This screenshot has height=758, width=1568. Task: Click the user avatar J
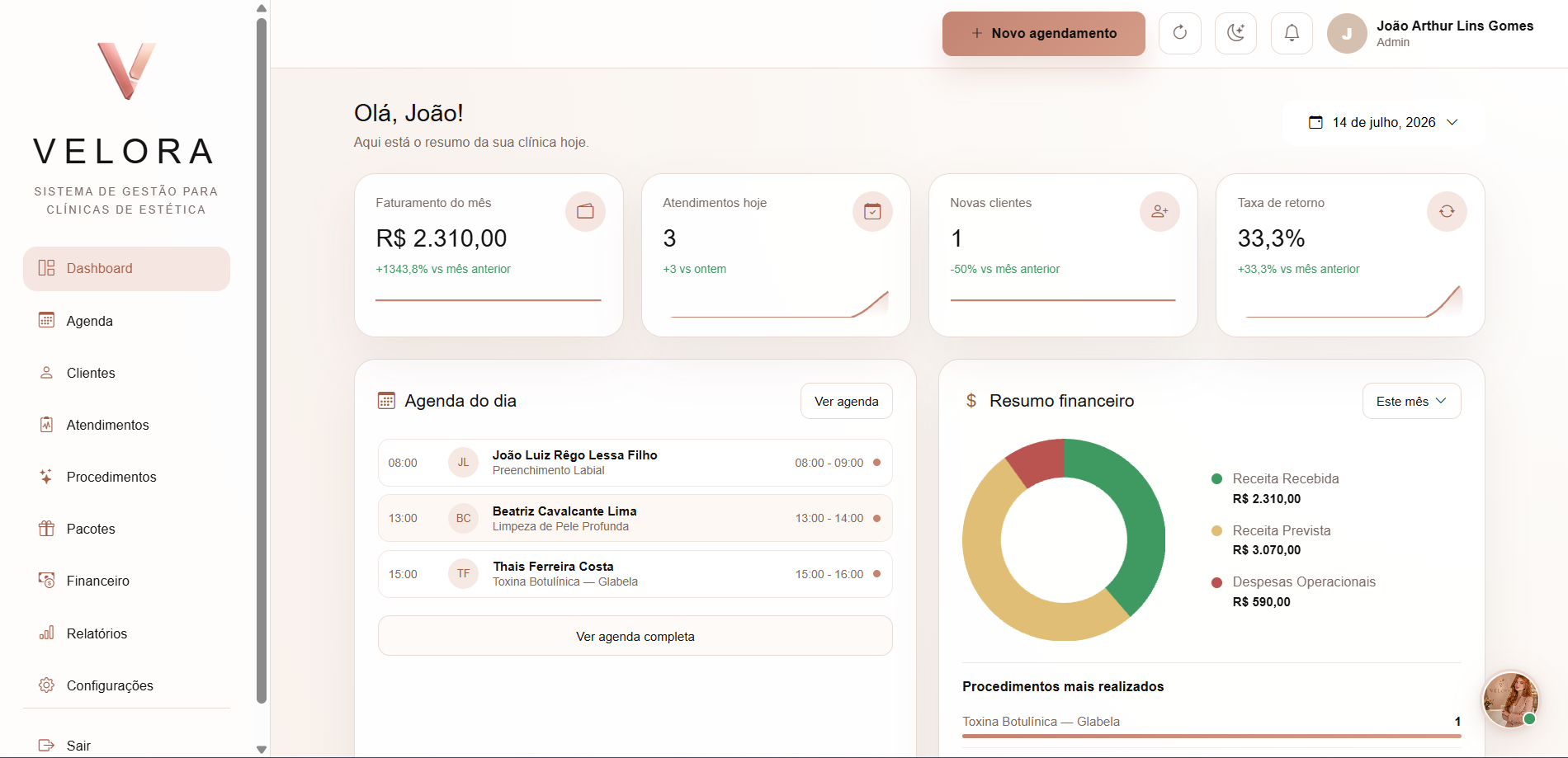click(1347, 34)
